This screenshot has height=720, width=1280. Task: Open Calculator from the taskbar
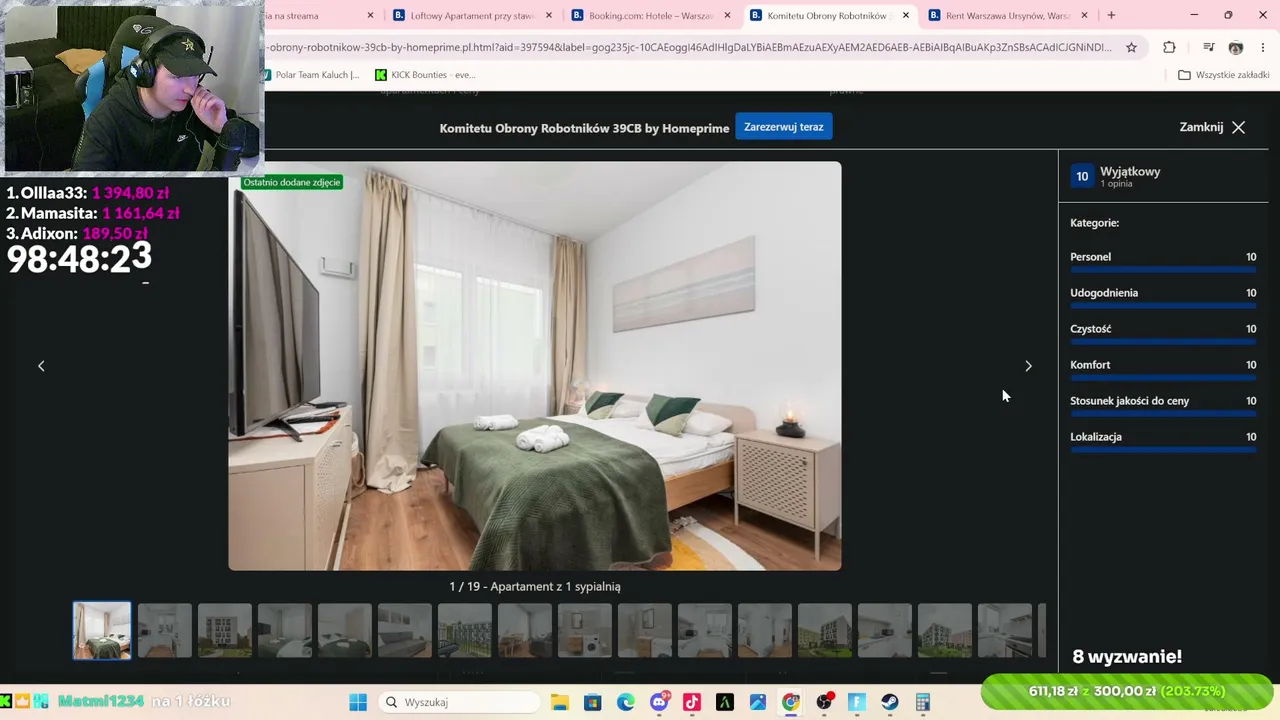point(923,702)
